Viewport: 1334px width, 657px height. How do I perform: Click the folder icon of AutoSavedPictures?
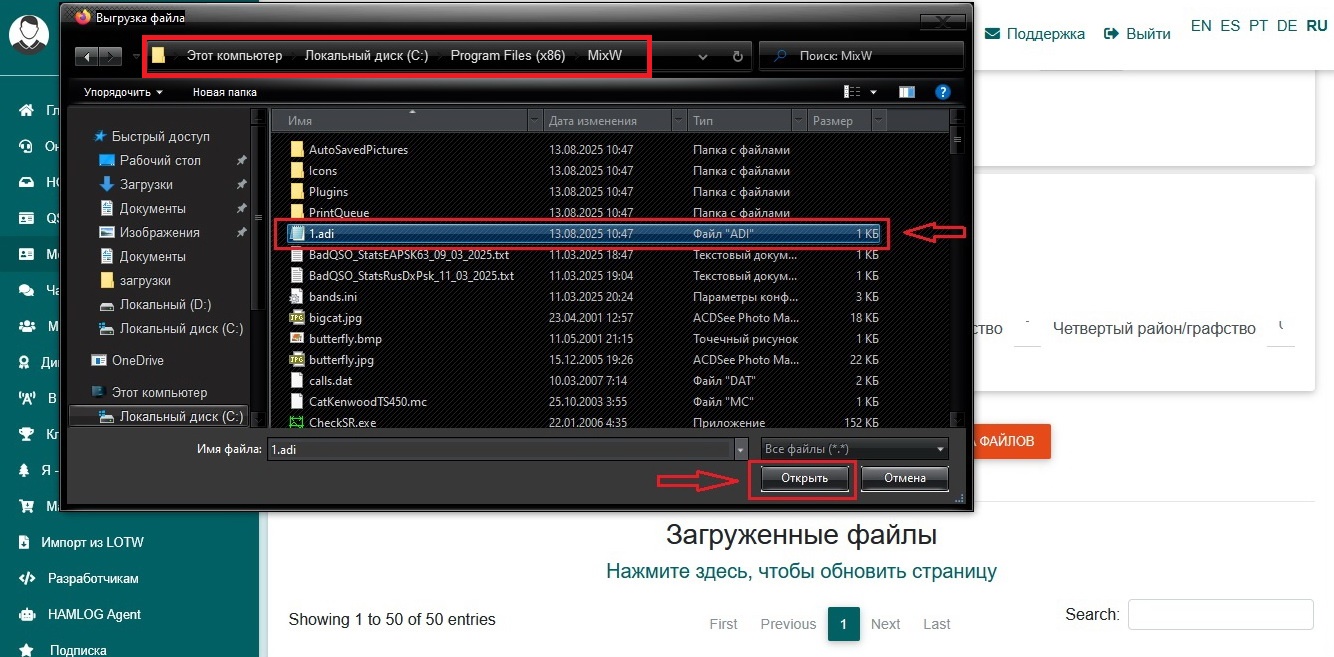[x=296, y=149]
